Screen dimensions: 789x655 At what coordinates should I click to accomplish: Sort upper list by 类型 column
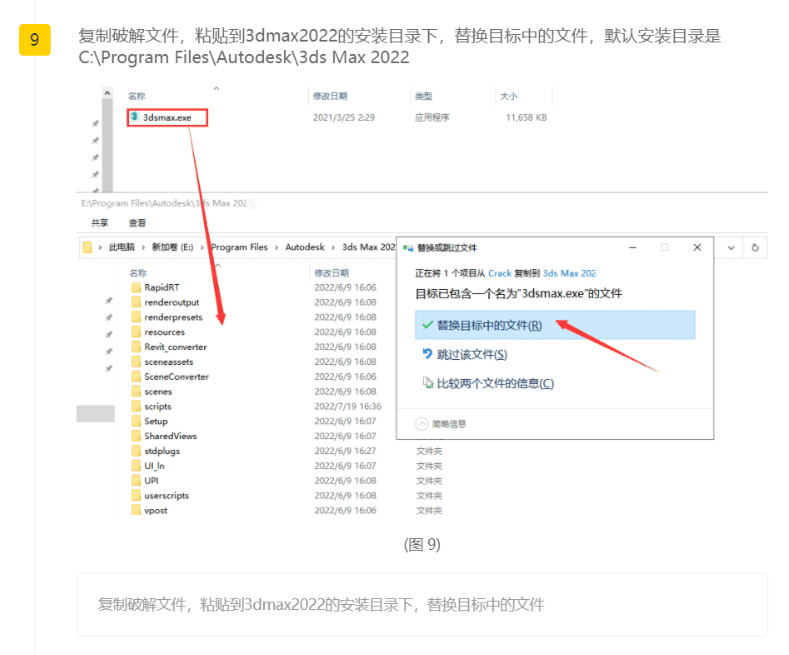pos(424,96)
